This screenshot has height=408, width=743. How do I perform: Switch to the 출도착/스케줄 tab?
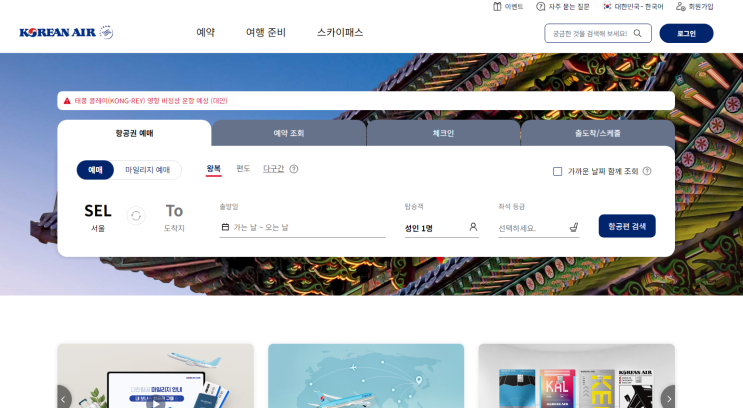tap(598, 133)
